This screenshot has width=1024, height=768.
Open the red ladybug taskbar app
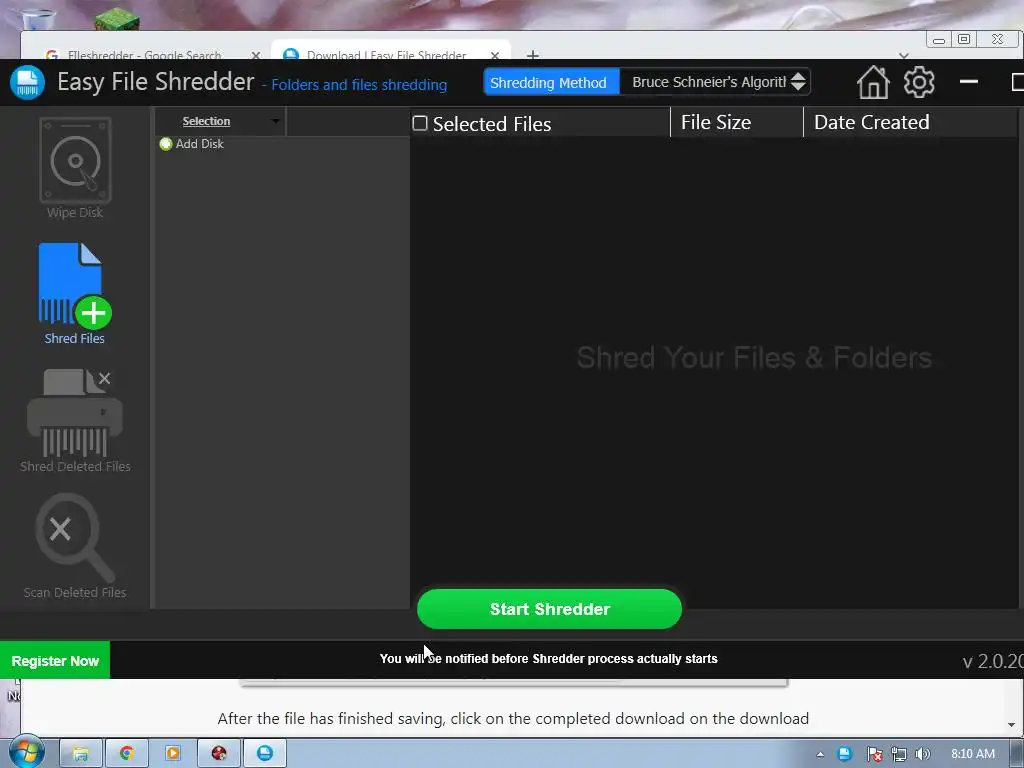tap(219, 753)
